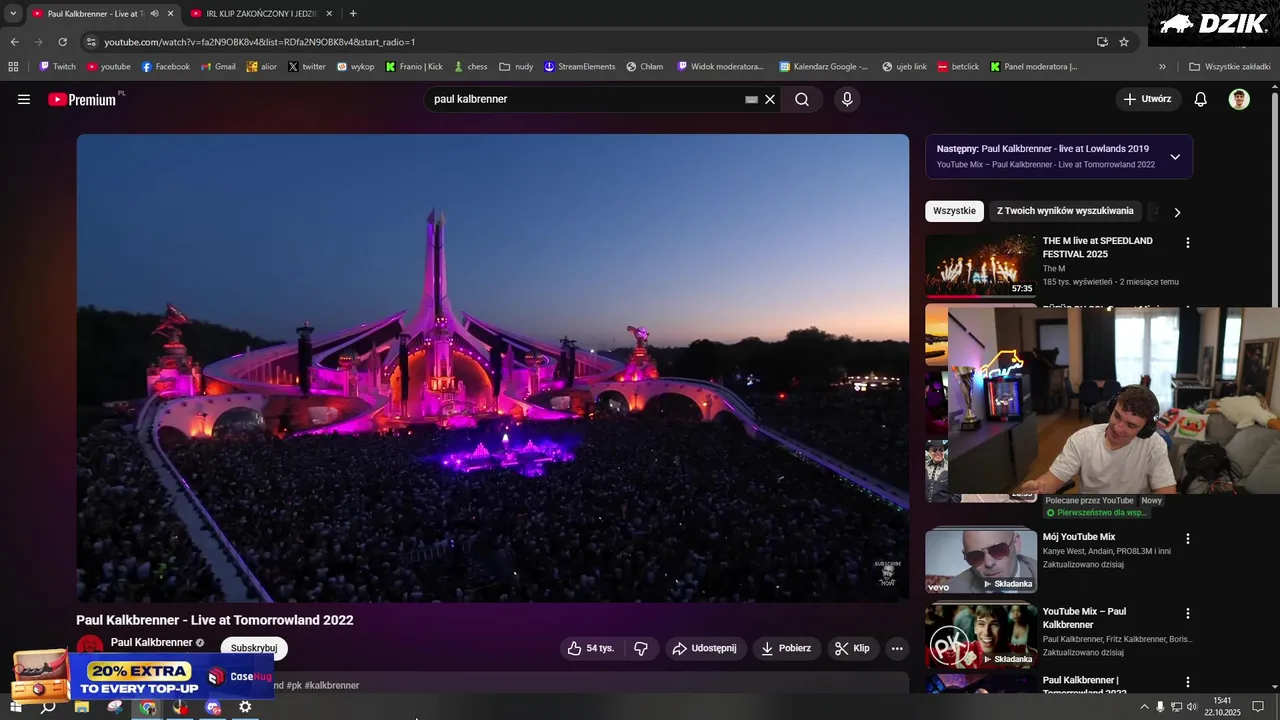
Task: Open options for YouTube Mix – Paul Kalkbrenner
Action: [1188, 613]
